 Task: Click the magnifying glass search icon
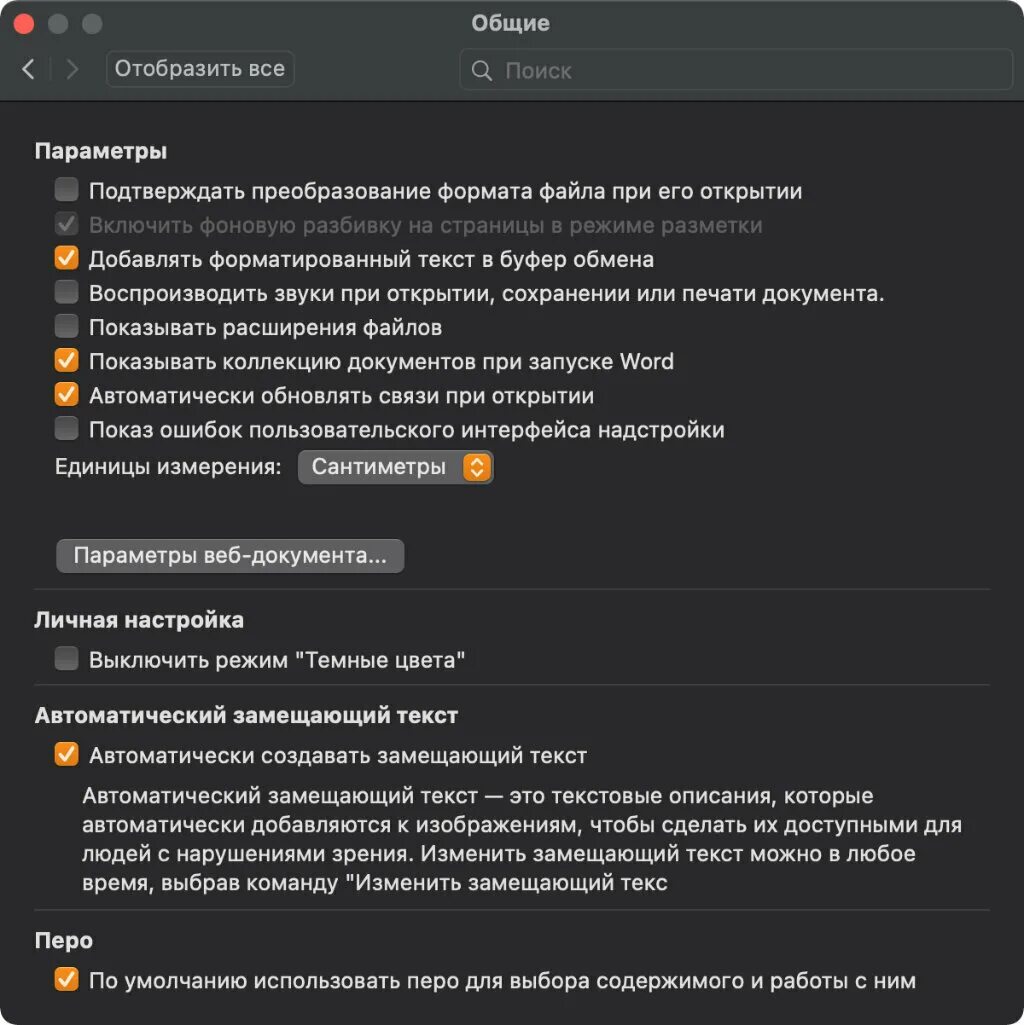[482, 71]
